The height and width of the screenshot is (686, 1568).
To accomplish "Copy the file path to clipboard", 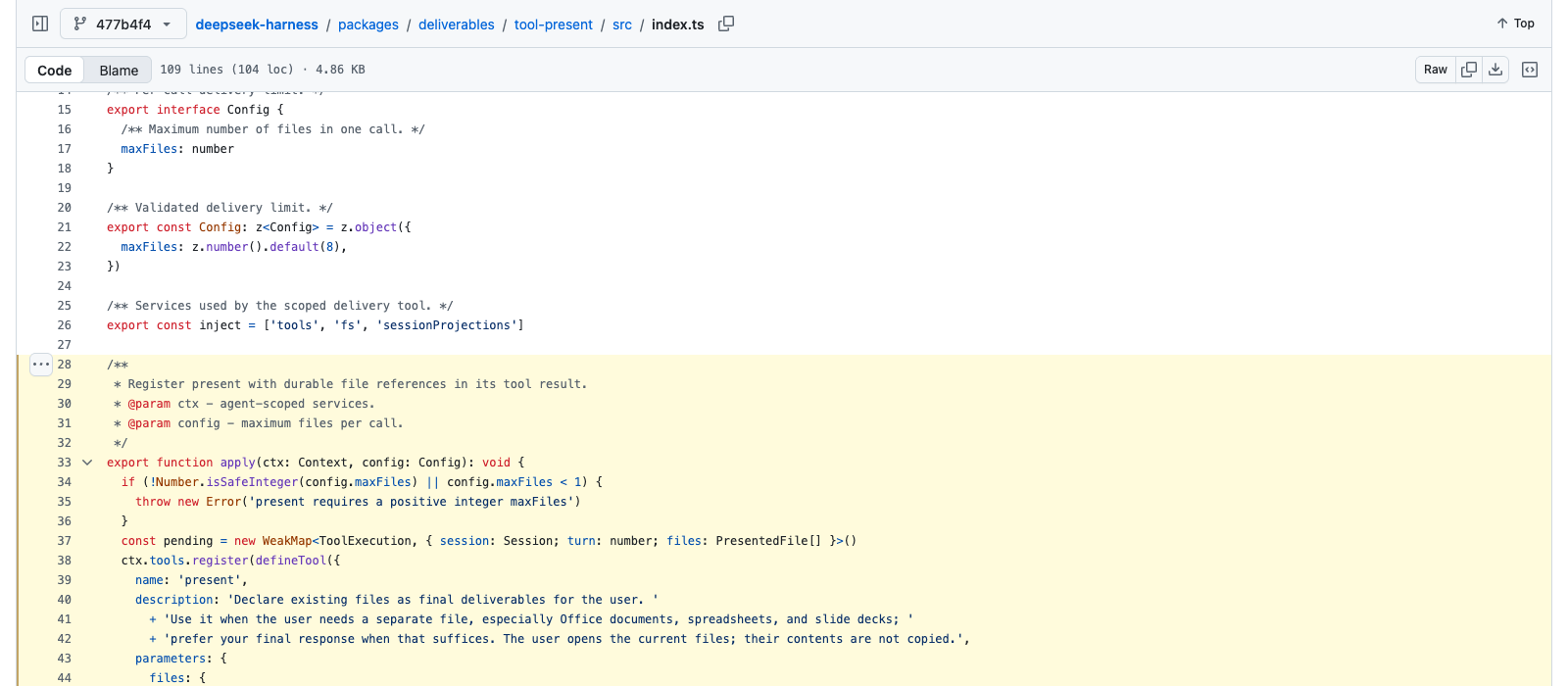I will (x=726, y=24).
